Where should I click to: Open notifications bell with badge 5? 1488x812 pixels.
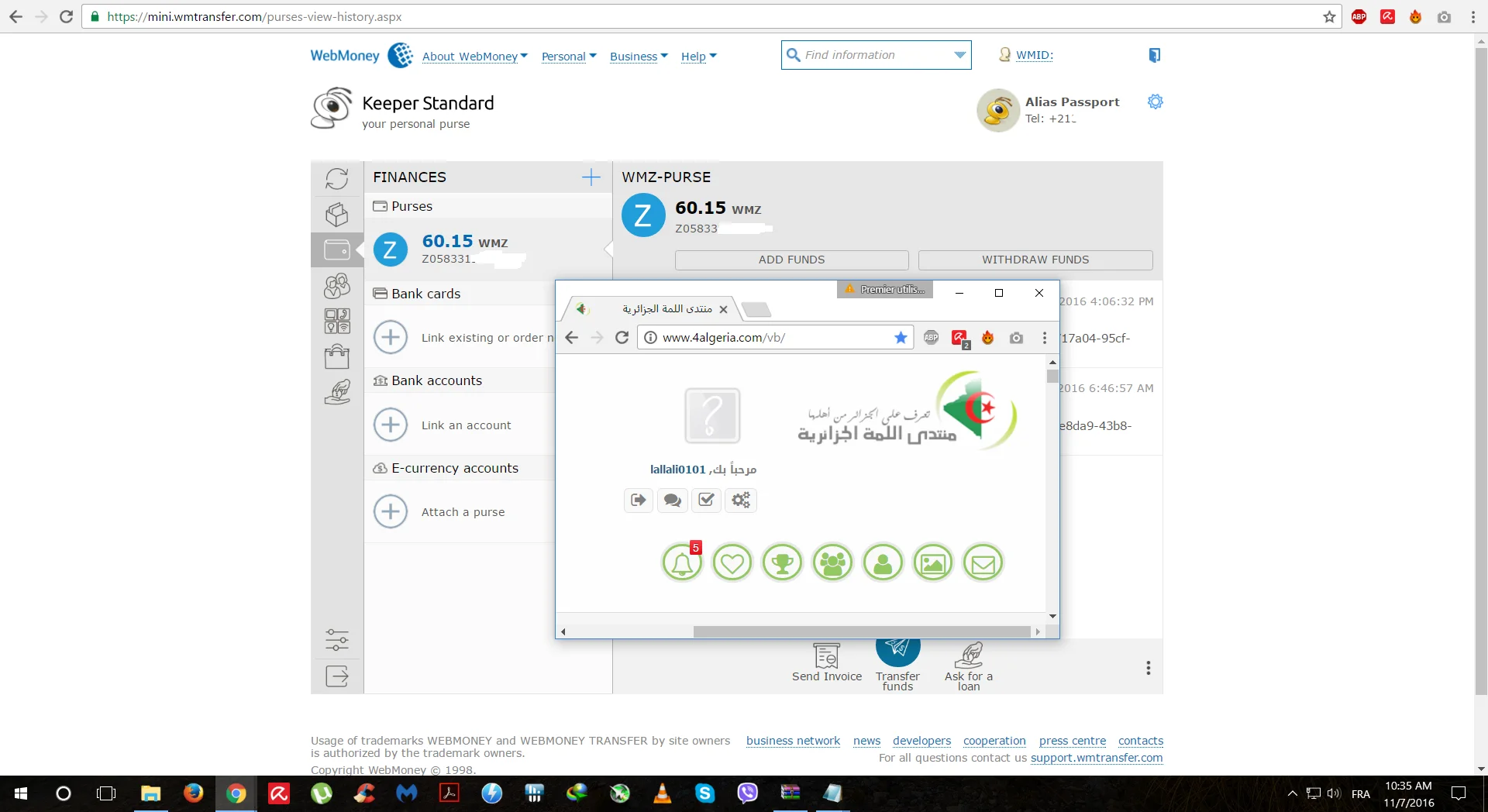tap(682, 563)
